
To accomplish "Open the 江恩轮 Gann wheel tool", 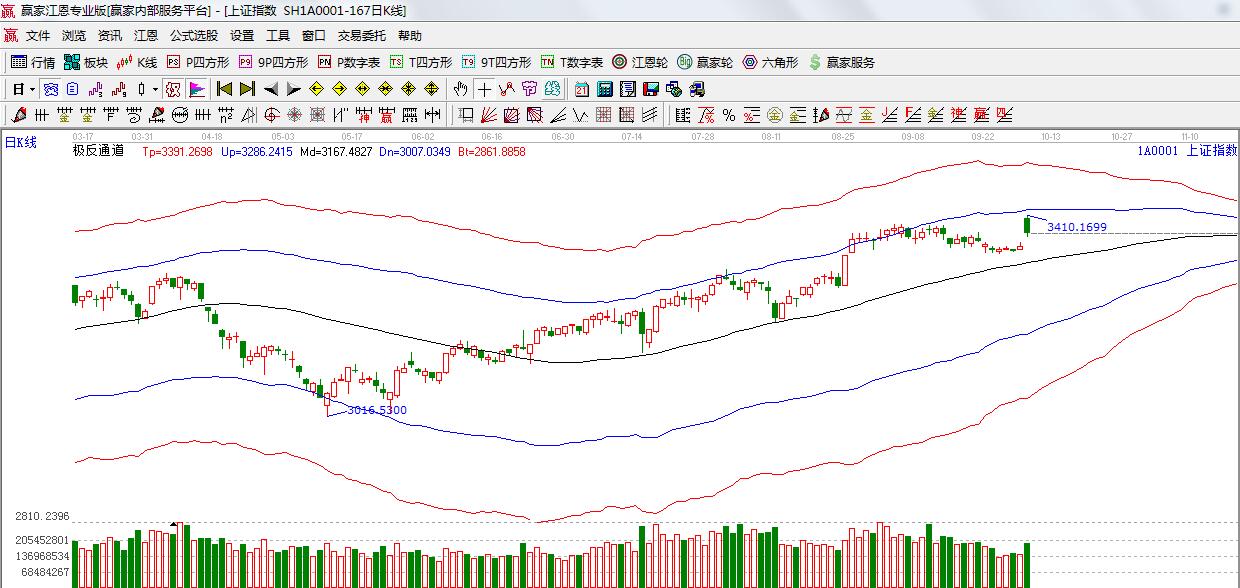I will (x=639, y=62).
